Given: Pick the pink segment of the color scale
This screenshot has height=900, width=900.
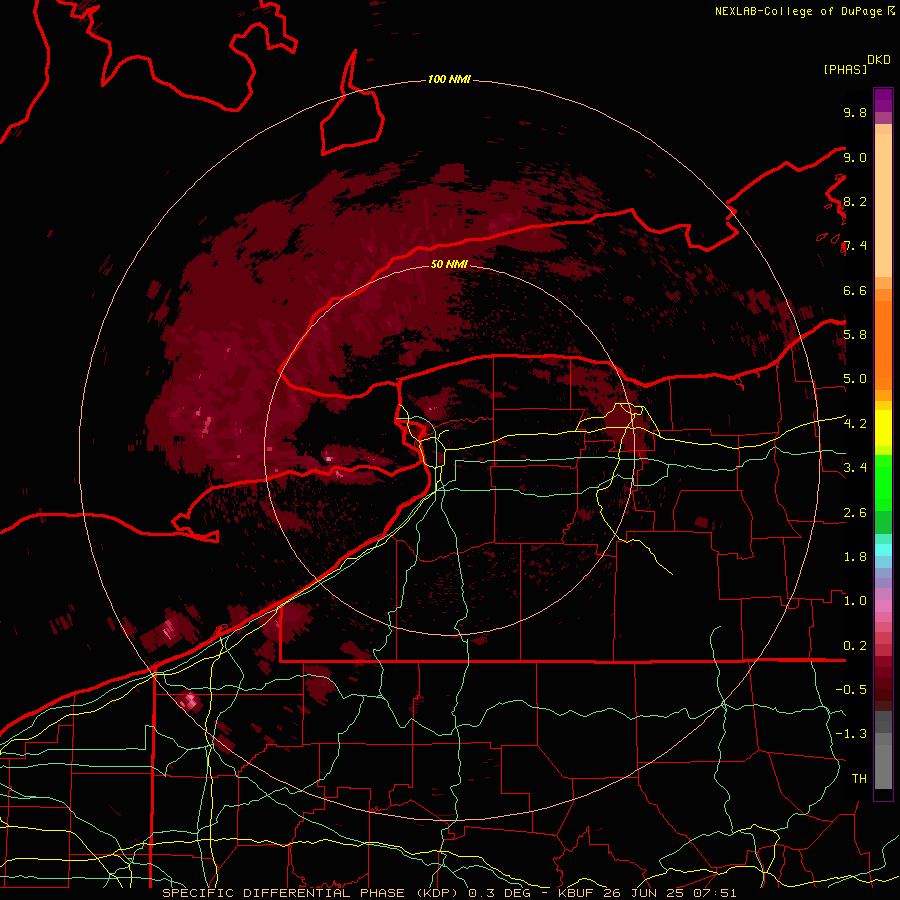Looking at the screenshot, I should [883, 606].
